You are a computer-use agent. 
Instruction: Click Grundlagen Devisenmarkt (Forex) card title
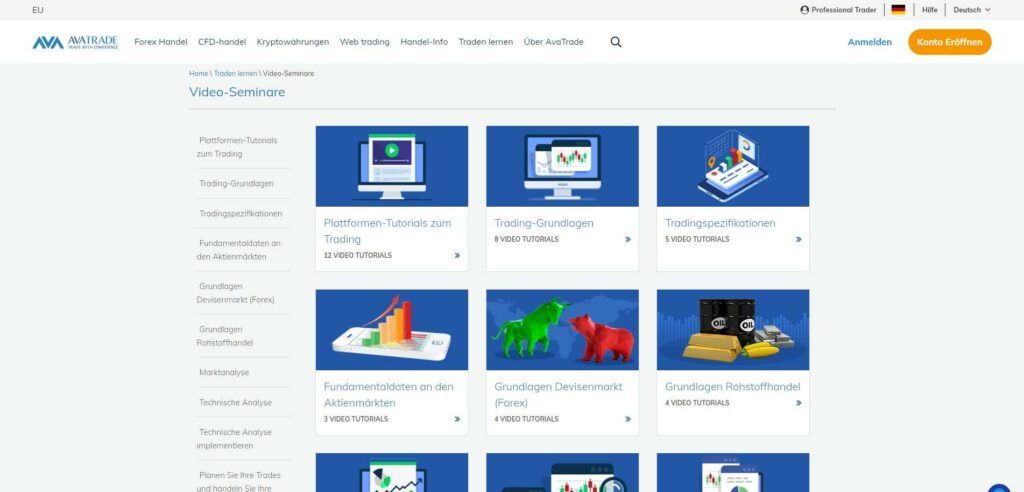558,395
